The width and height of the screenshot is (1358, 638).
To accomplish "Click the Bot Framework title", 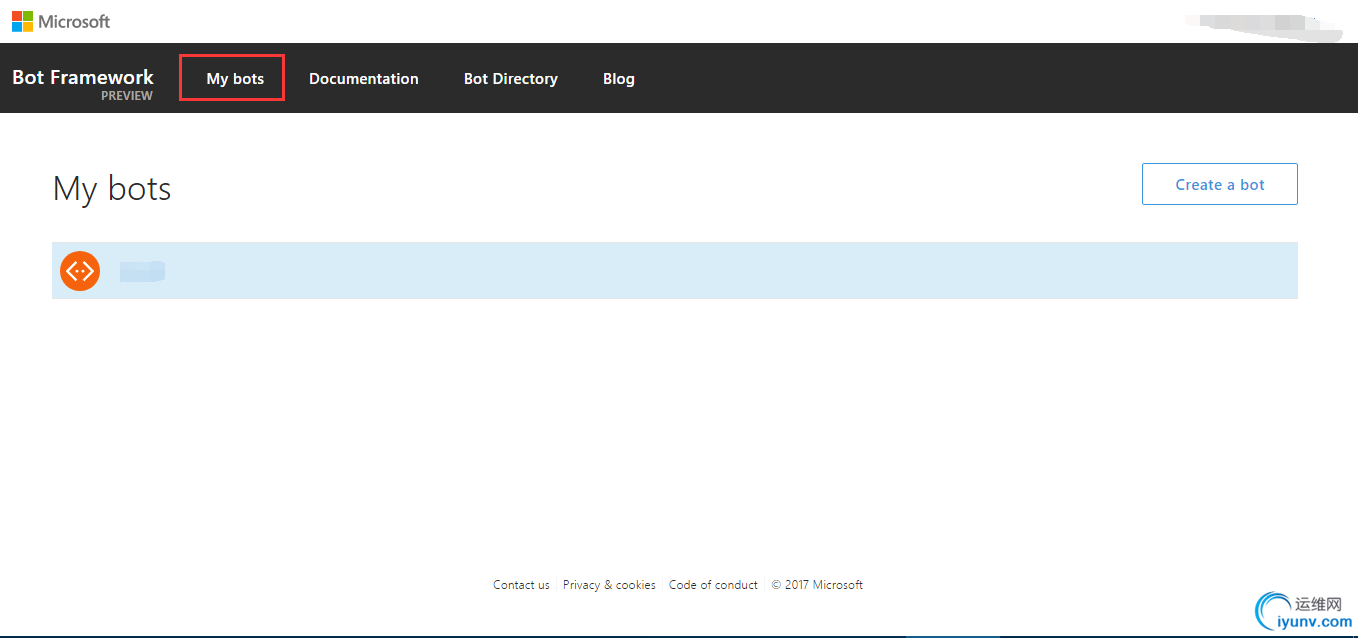I will [x=83, y=77].
